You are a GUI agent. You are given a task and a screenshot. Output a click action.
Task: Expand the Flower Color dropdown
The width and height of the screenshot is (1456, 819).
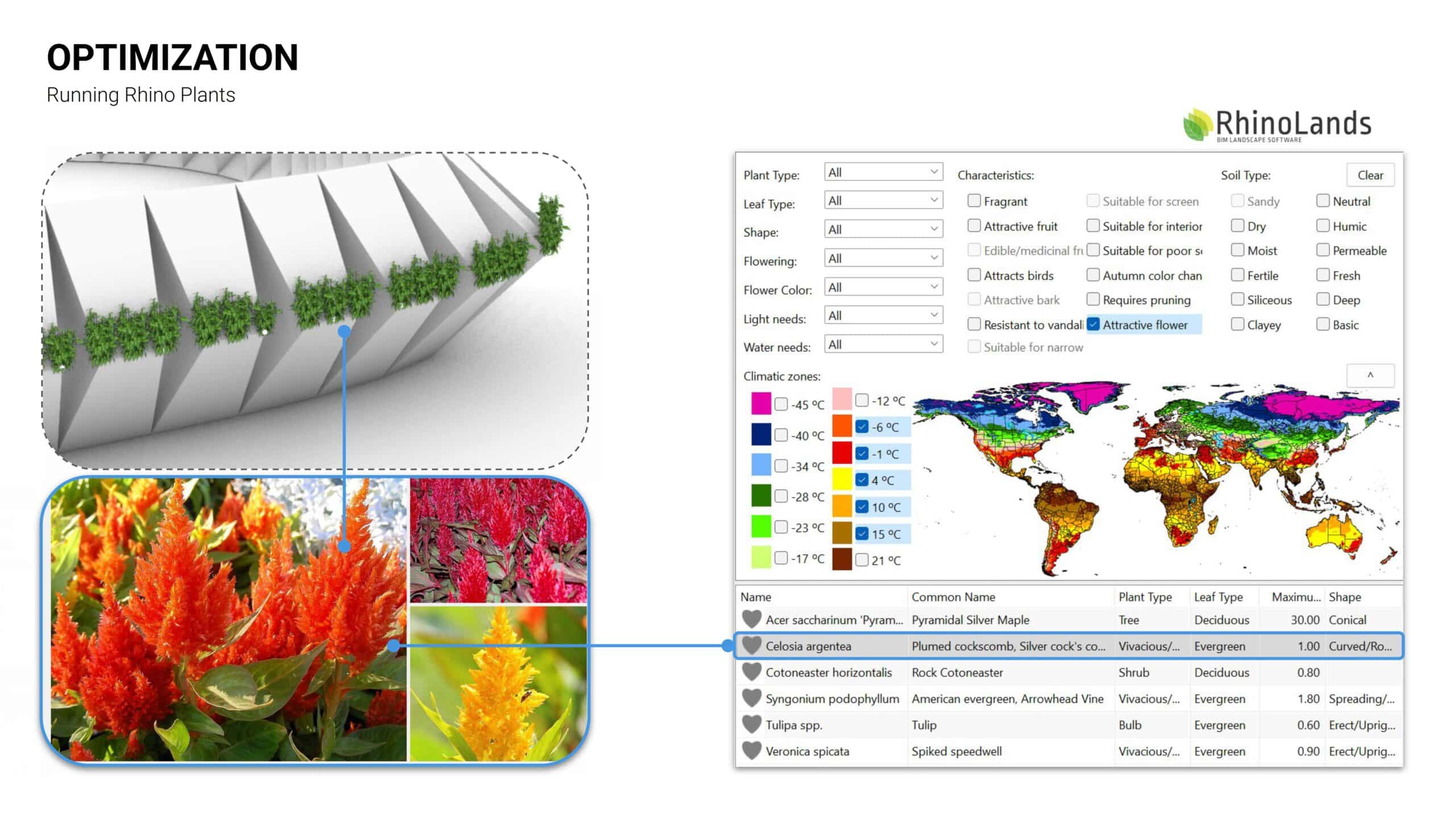point(883,287)
